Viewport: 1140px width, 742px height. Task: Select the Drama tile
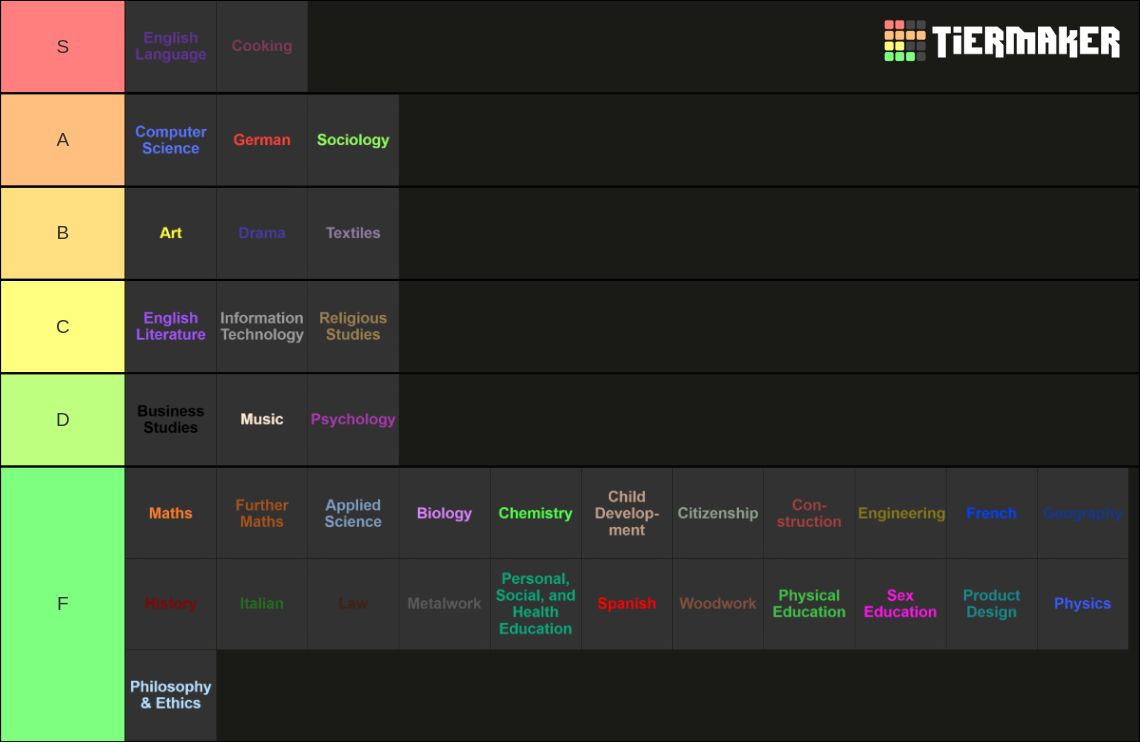(x=262, y=233)
